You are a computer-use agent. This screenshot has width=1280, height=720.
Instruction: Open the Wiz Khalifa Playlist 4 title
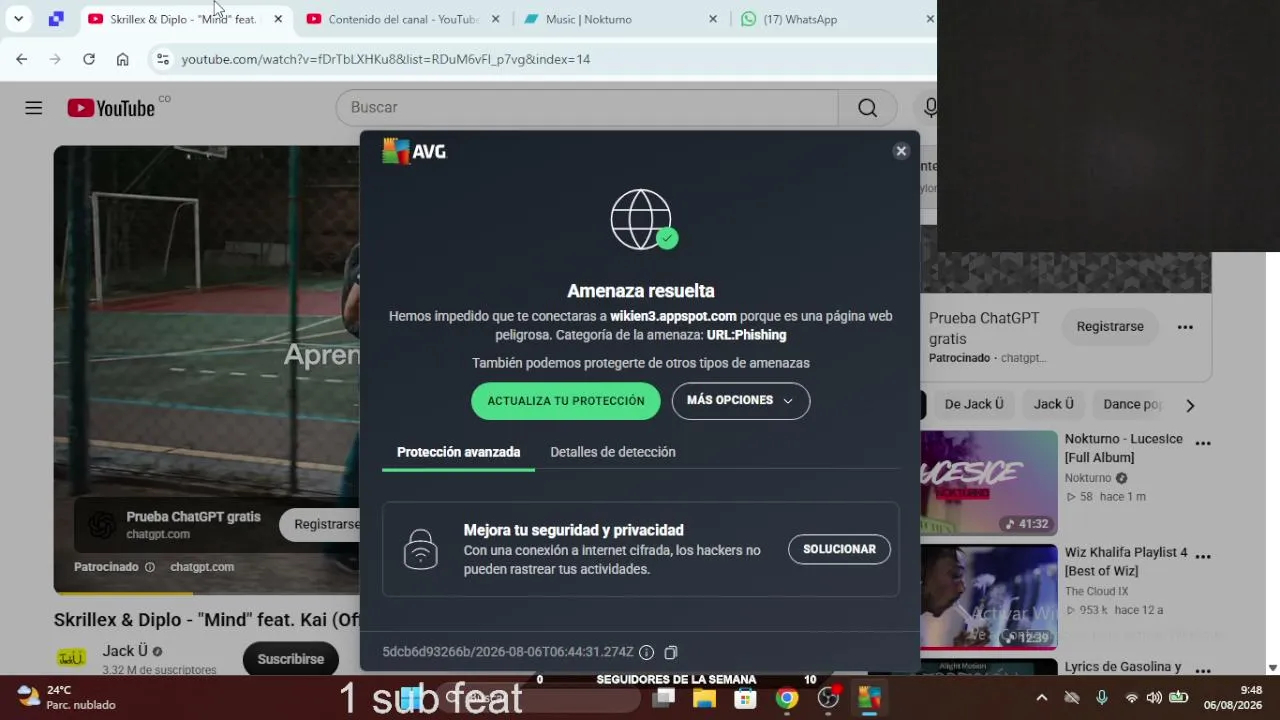1126,561
